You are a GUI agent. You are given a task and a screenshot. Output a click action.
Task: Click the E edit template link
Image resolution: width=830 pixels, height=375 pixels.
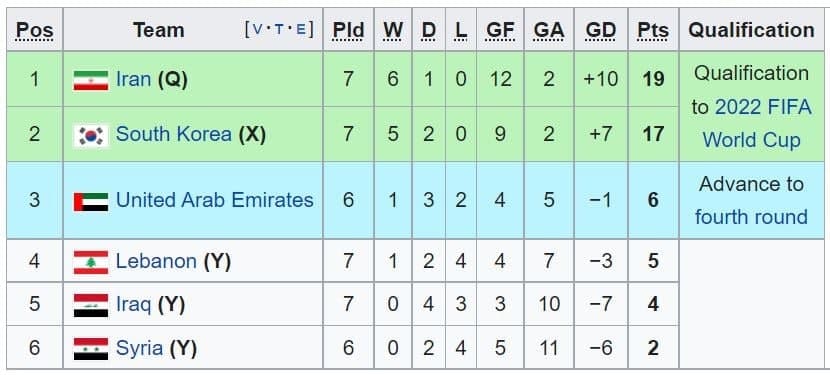(x=301, y=30)
